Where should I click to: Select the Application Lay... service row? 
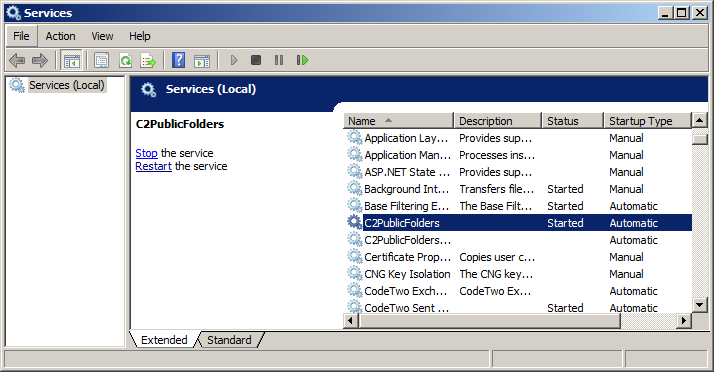coord(518,138)
